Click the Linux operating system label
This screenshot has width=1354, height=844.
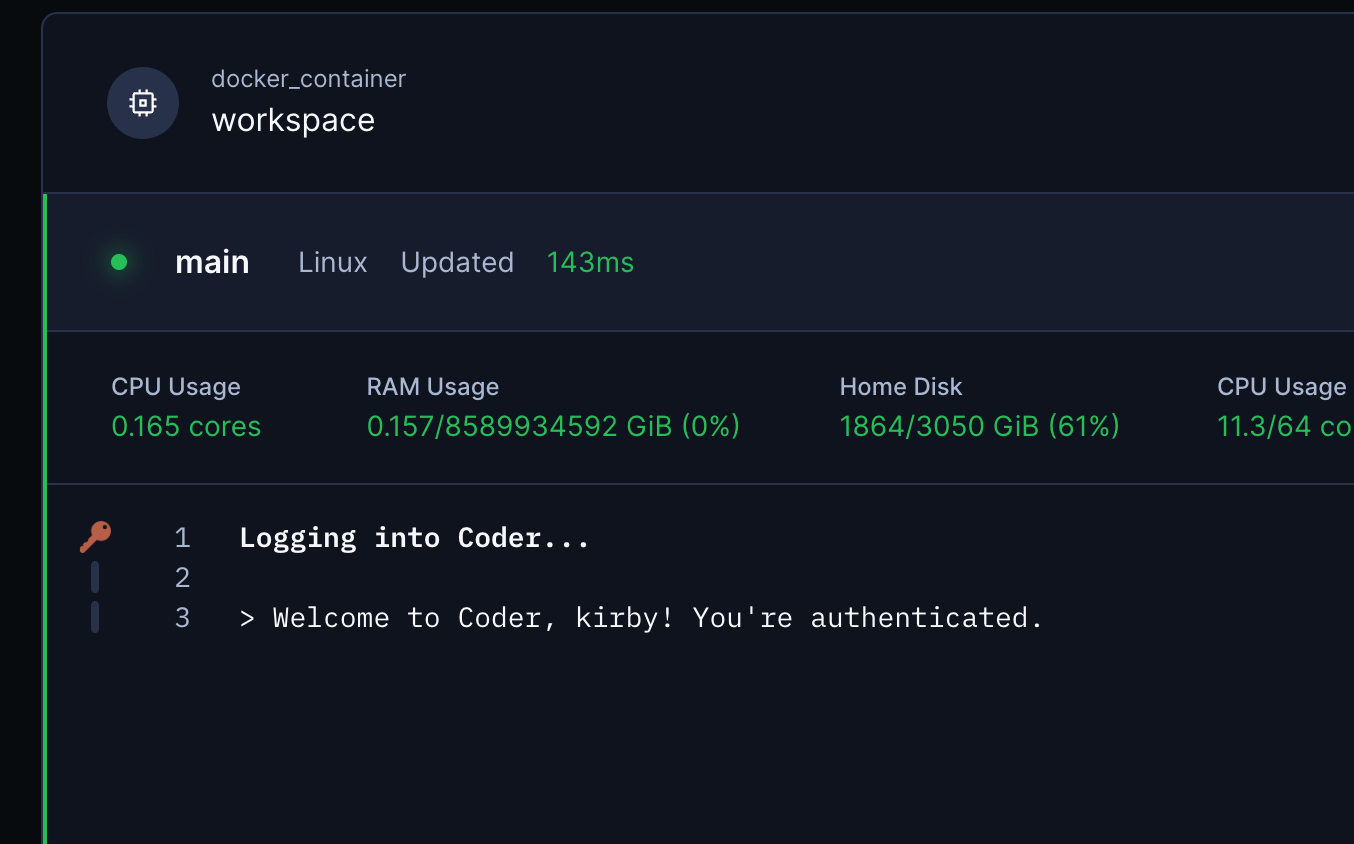pos(332,262)
